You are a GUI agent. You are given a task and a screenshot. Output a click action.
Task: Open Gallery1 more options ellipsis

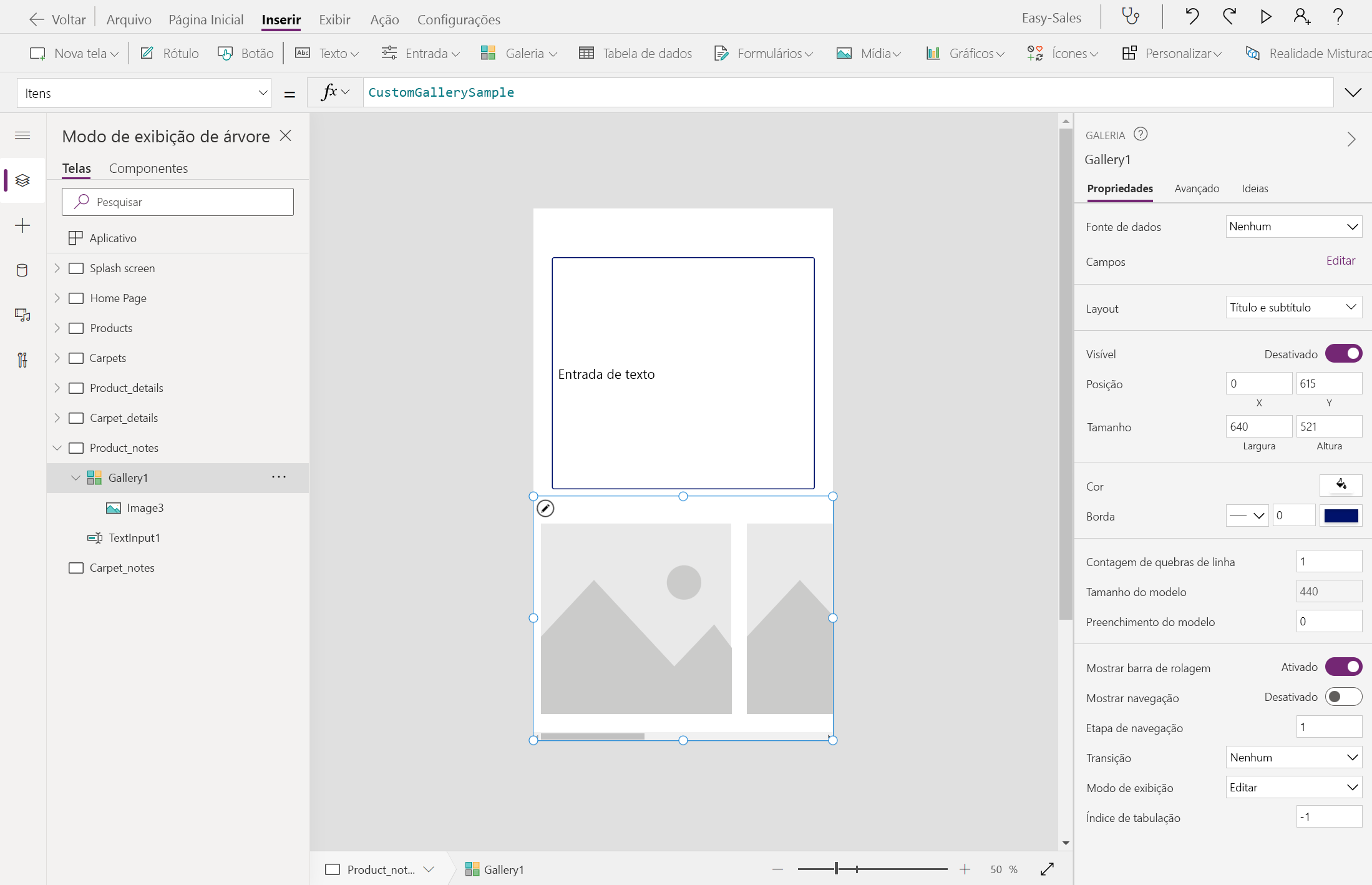279,477
